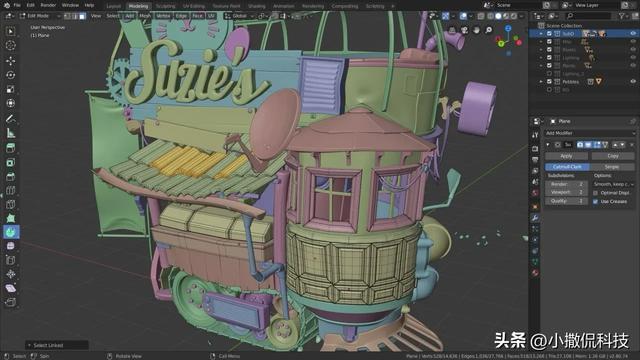Open the Select menu in header

click(x=113, y=16)
